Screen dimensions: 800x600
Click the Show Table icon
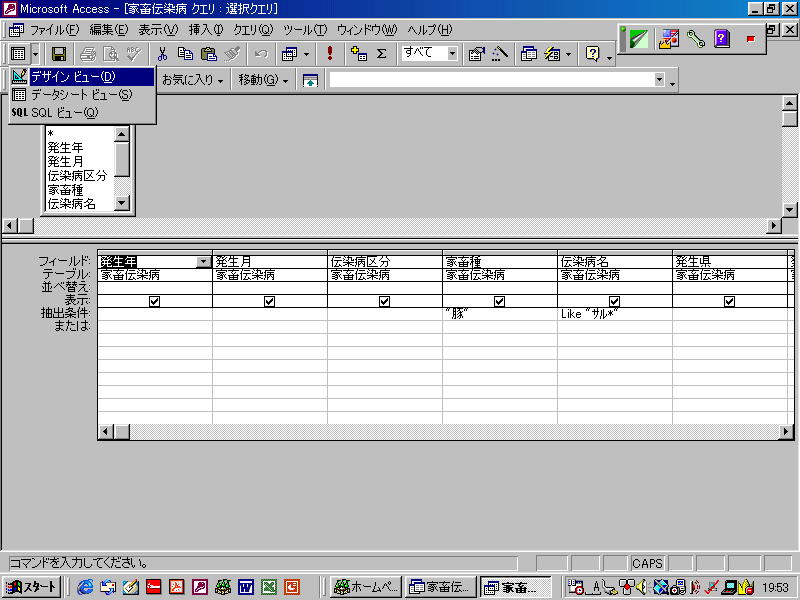[x=359, y=54]
